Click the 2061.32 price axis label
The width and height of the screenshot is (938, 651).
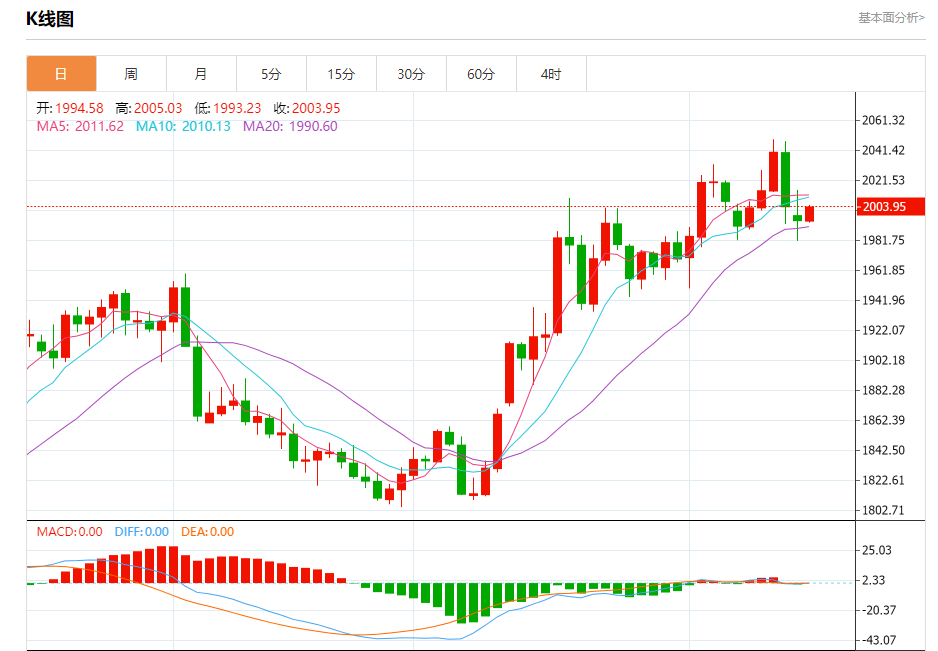click(x=883, y=120)
